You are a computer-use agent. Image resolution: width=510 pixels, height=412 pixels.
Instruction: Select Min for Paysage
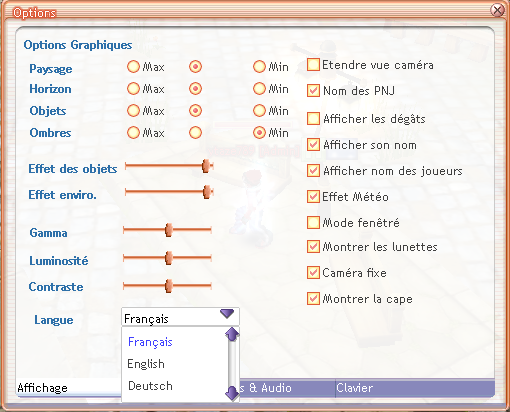pyautogui.click(x=259, y=67)
